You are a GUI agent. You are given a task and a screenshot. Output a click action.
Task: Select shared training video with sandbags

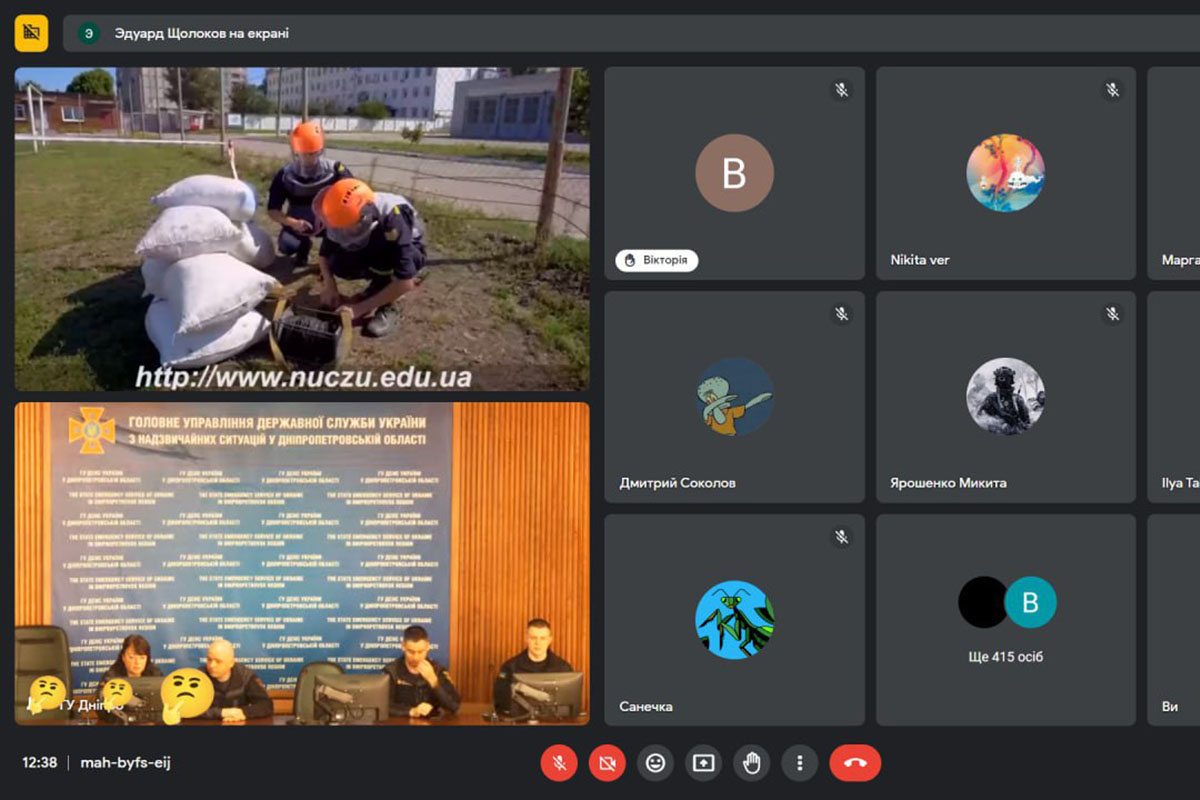(302, 229)
